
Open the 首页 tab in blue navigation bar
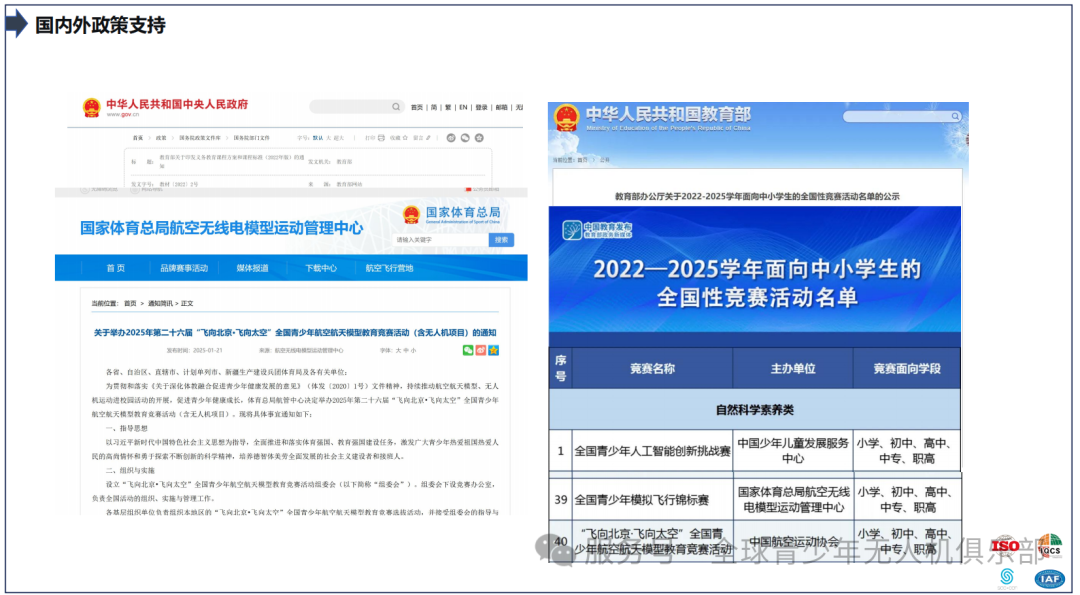coord(116,268)
